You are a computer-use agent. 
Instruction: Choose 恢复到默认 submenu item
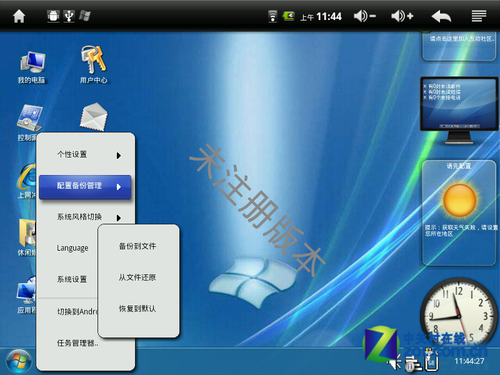137,309
